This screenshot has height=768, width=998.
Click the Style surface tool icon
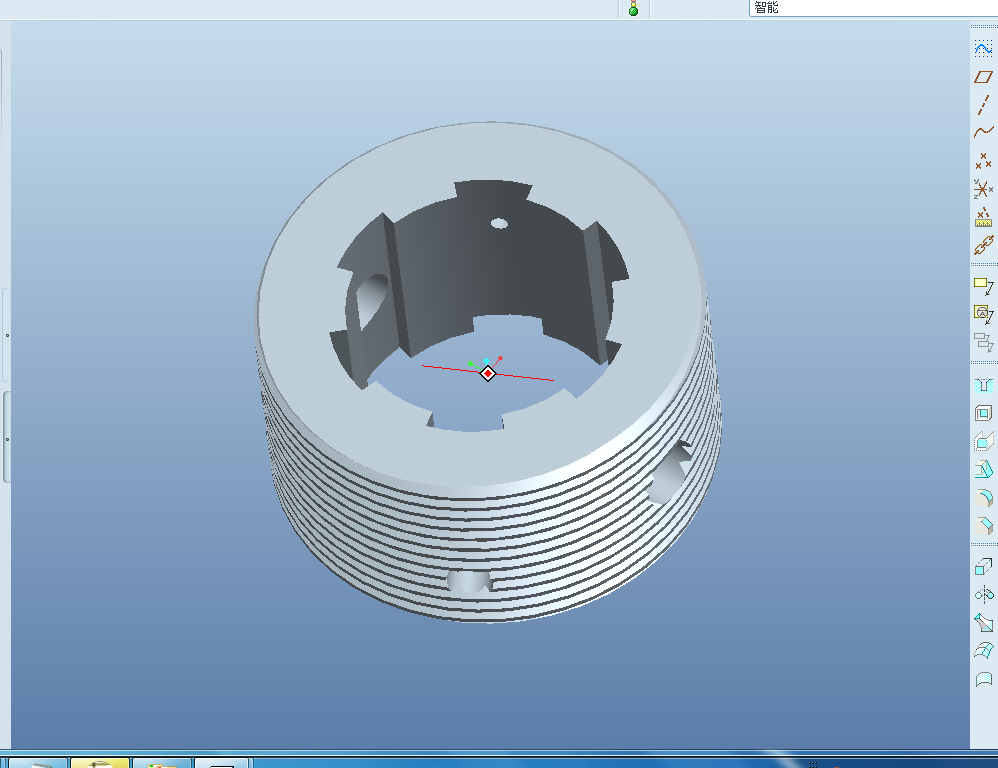pyautogui.click(x=983, y=679)
